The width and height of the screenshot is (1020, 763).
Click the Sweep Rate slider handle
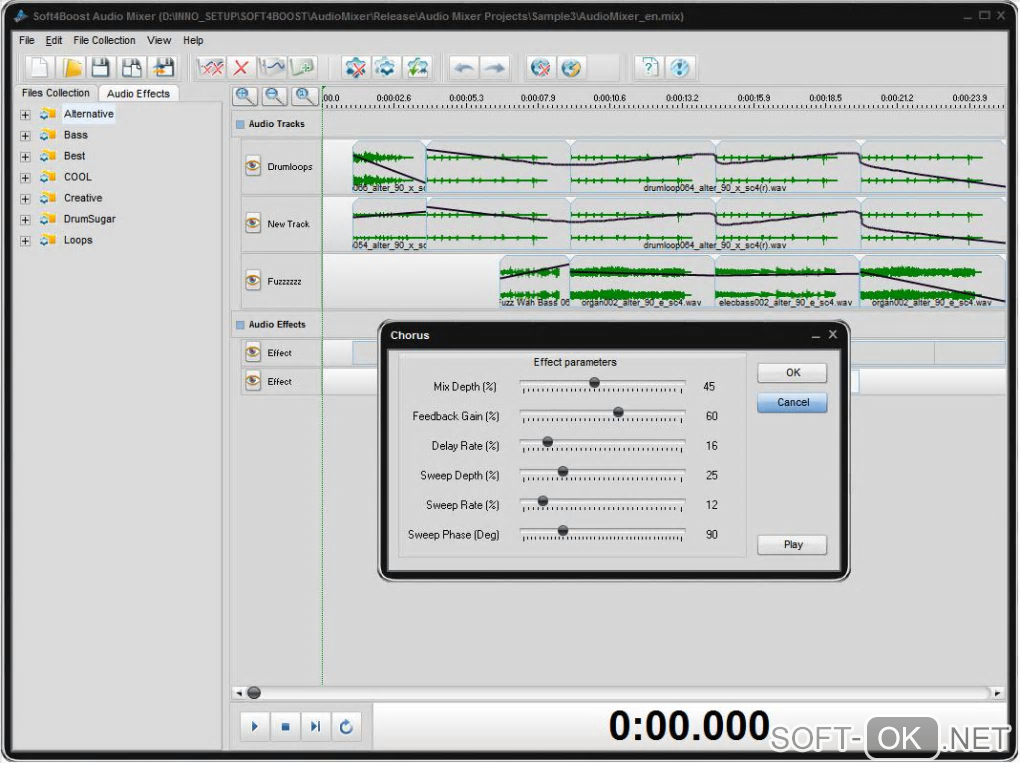(x=543, y=501)
